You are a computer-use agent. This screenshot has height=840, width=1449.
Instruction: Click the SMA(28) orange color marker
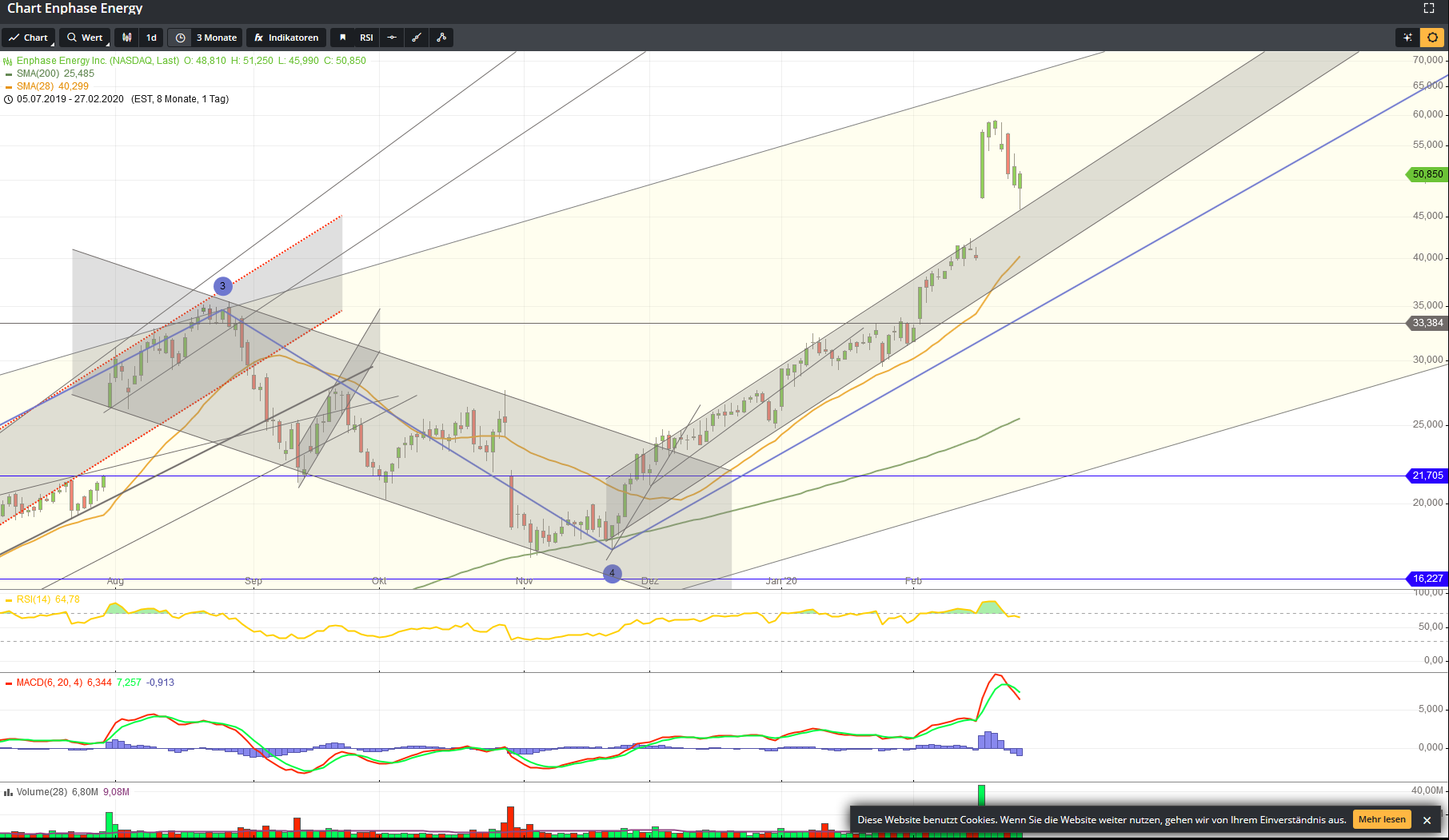tap(9, 87)
